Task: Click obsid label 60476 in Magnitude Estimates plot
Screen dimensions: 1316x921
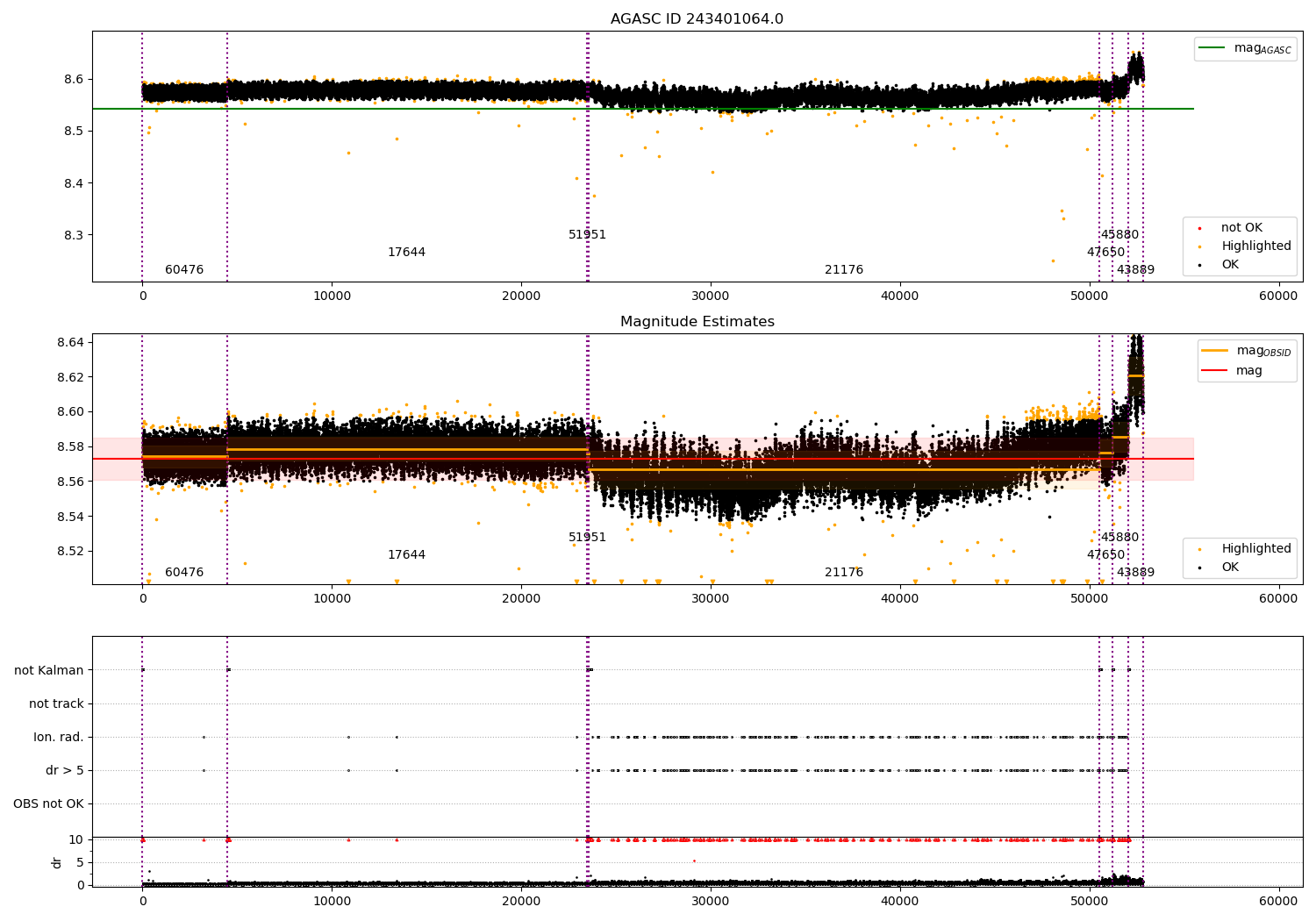Action: 184,573
